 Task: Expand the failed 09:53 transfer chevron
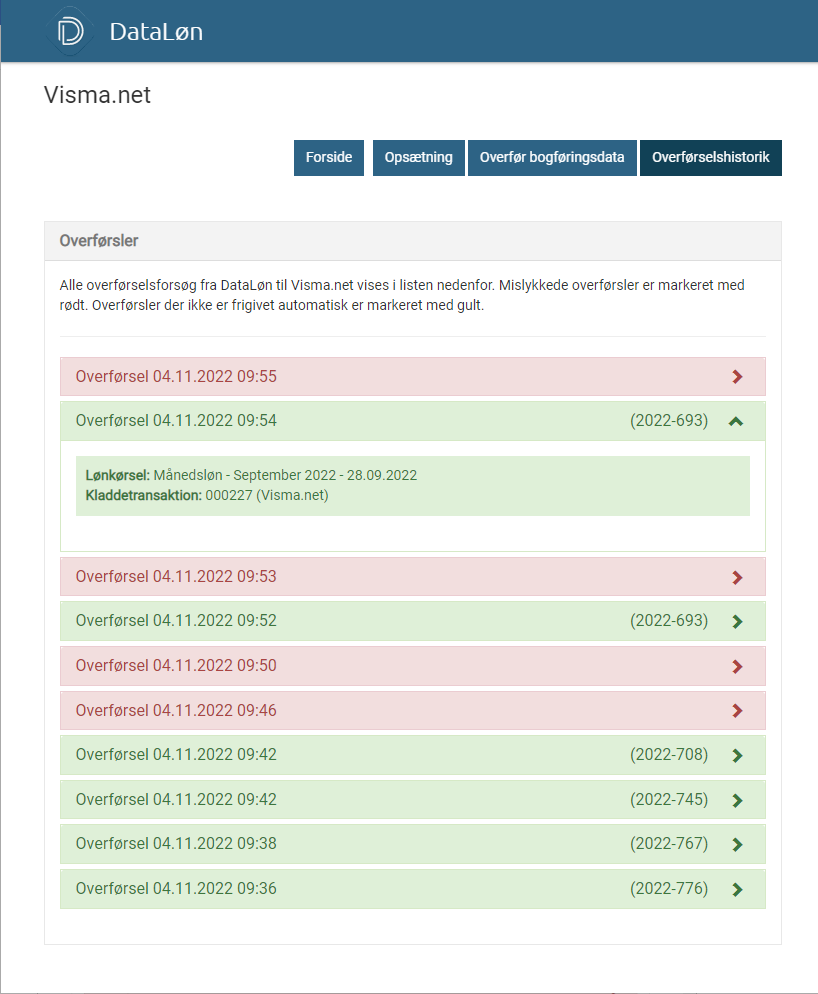738,577
